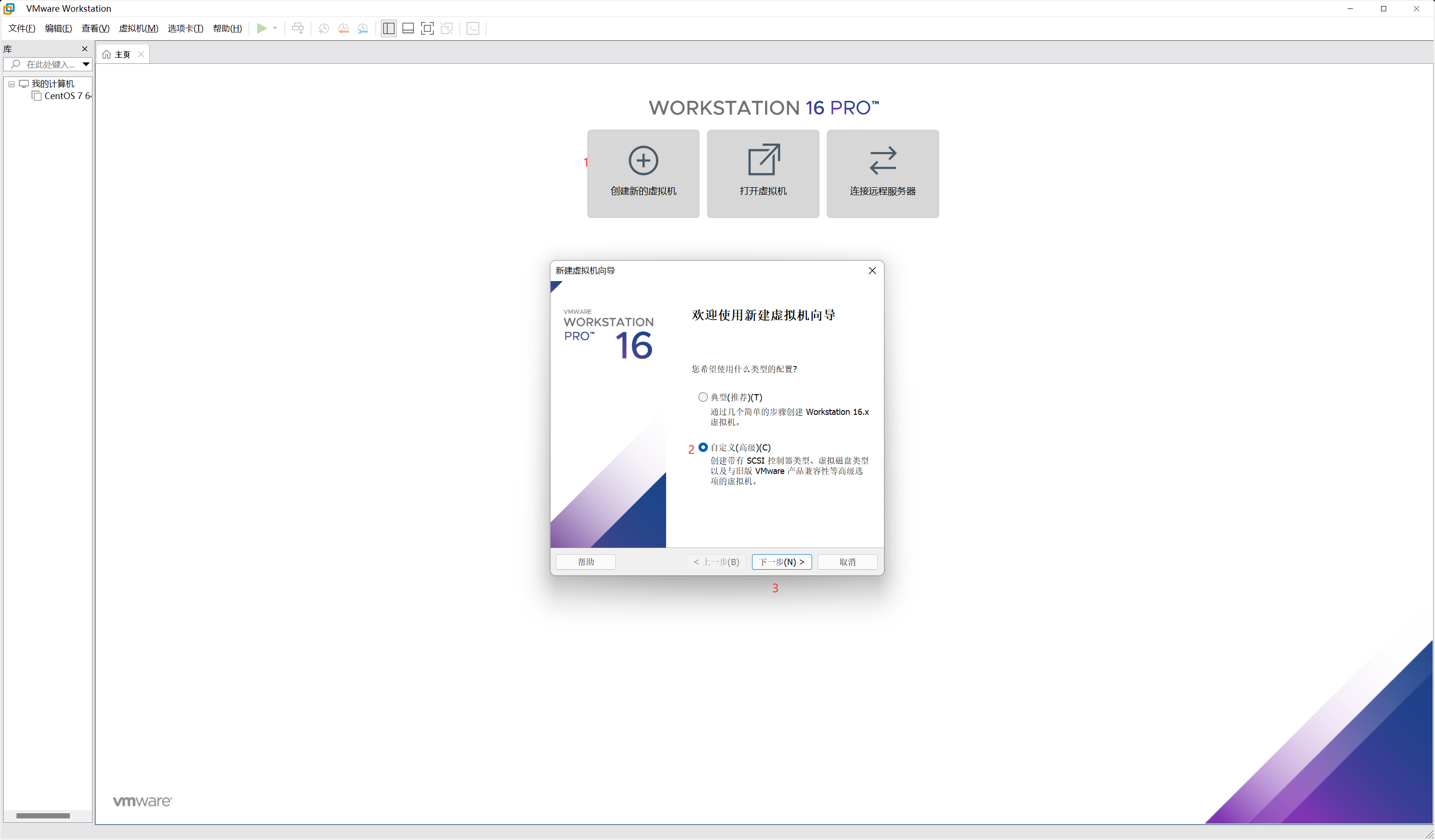Enter full screen mode icon
This screenshot has height=840, width=1435.
[427, 29]
